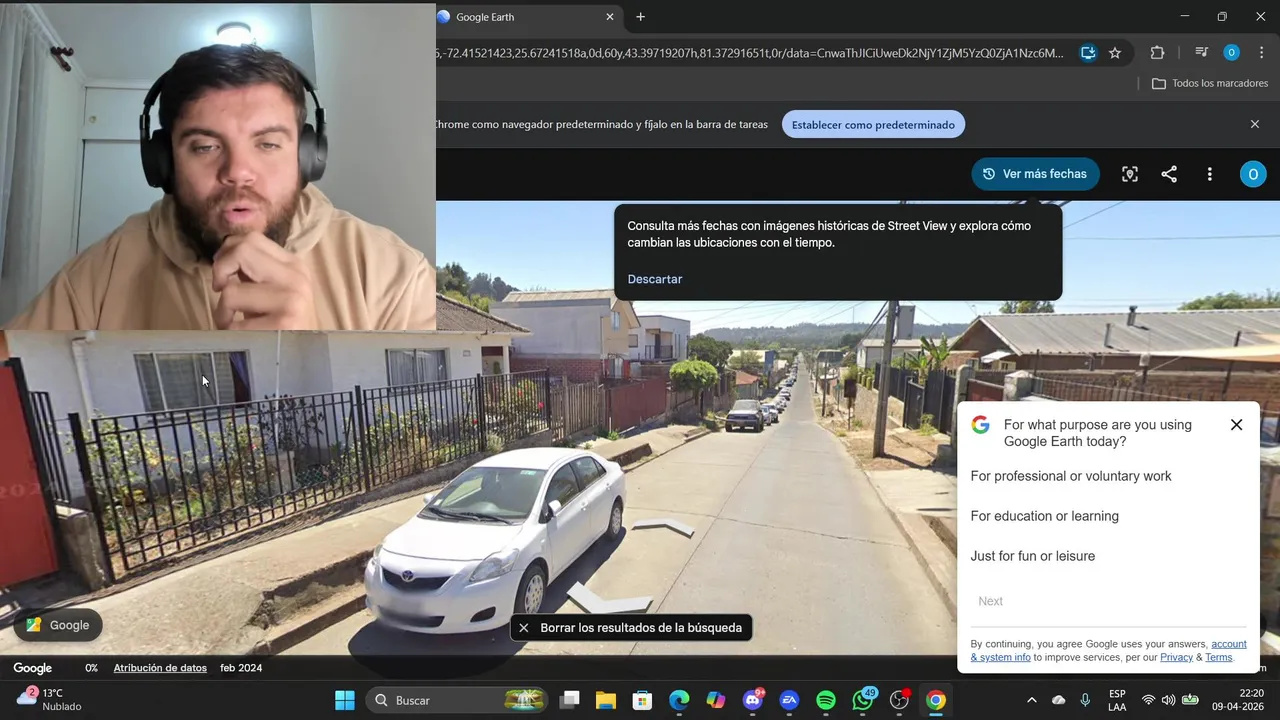Open Spotify from taskbar
This screenshot has height=720, width=1280.
(x=826, y=700)
